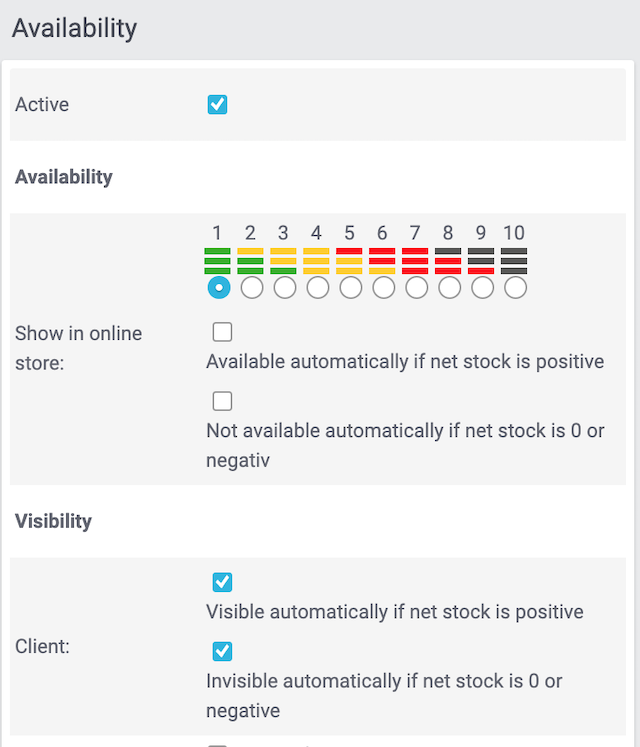Select availability radio button 9
This screenshot has width=640, height=747.
482,288
